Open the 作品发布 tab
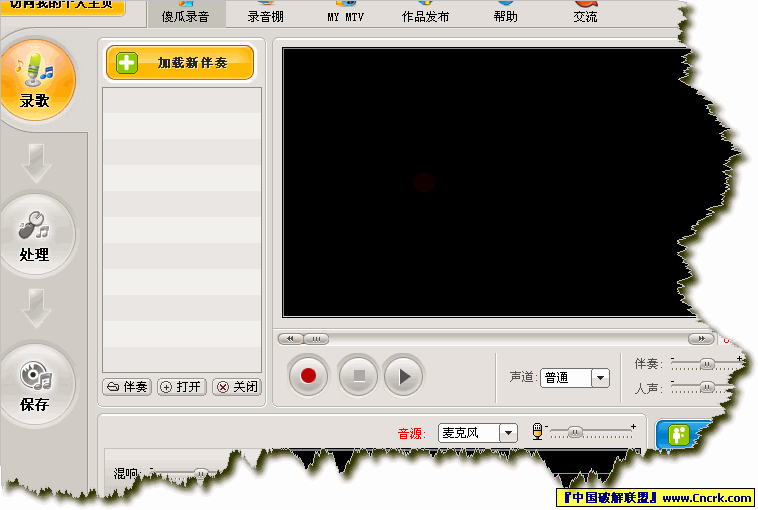758x510 pixels. pos(425,17)
